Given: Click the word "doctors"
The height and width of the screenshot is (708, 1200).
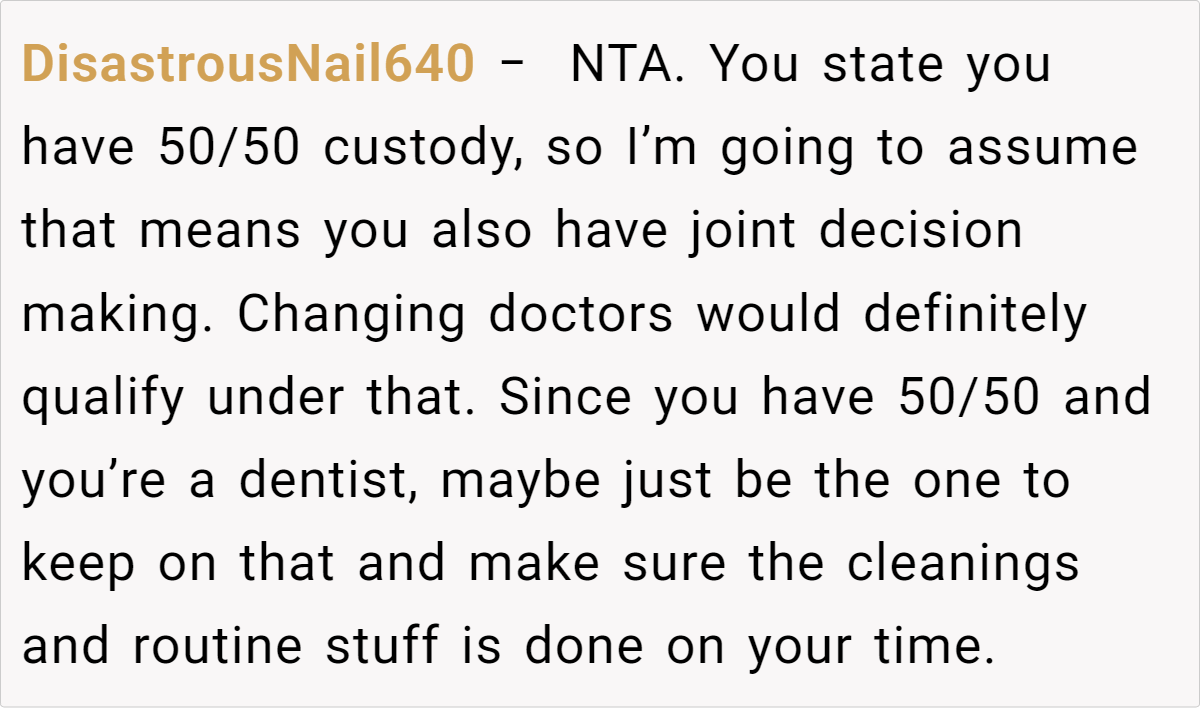Looking at the screenshot, I should (x=581, y=316).
